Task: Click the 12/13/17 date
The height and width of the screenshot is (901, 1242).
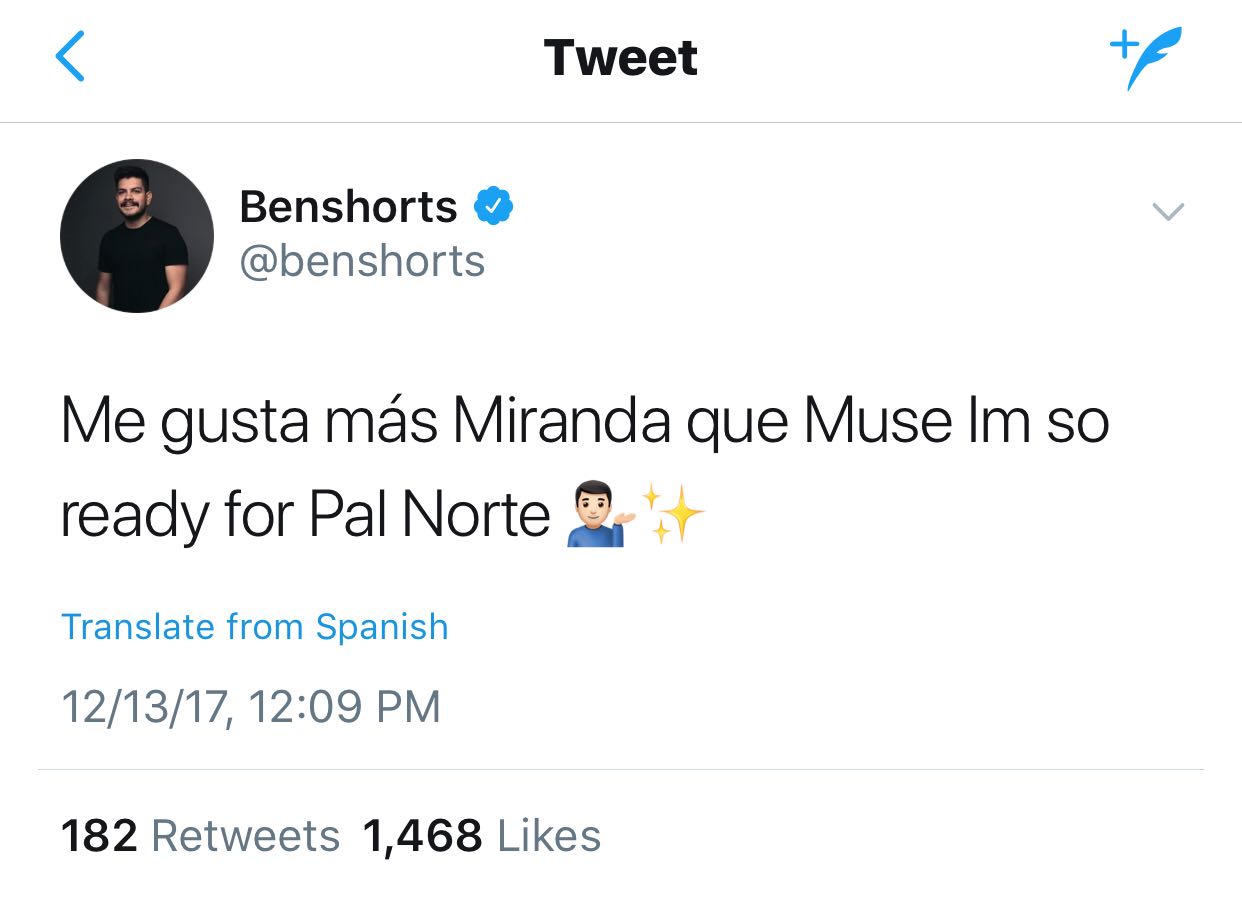Action: tap(144, 707)
